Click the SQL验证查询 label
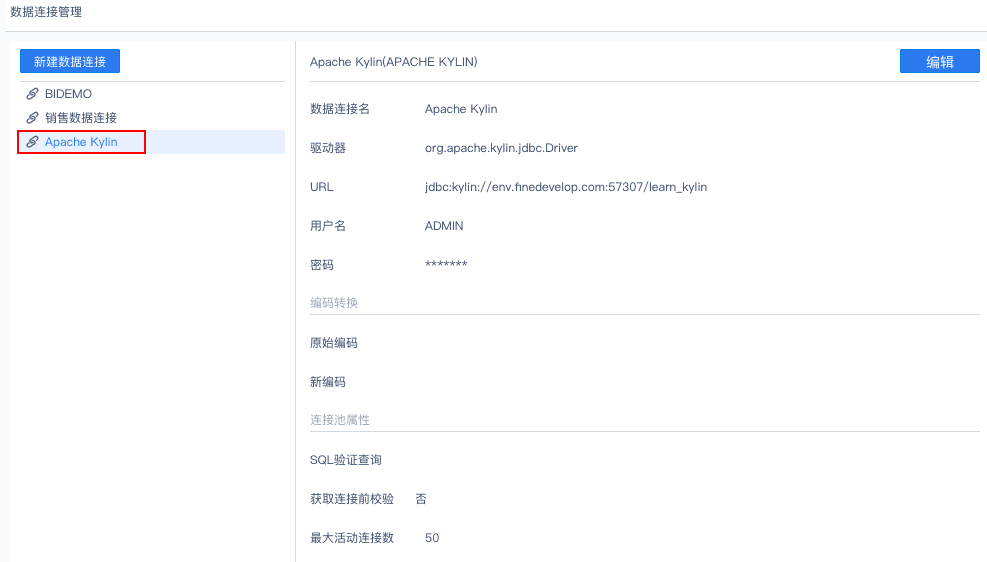987x562 pixels. tap(346, 460)
